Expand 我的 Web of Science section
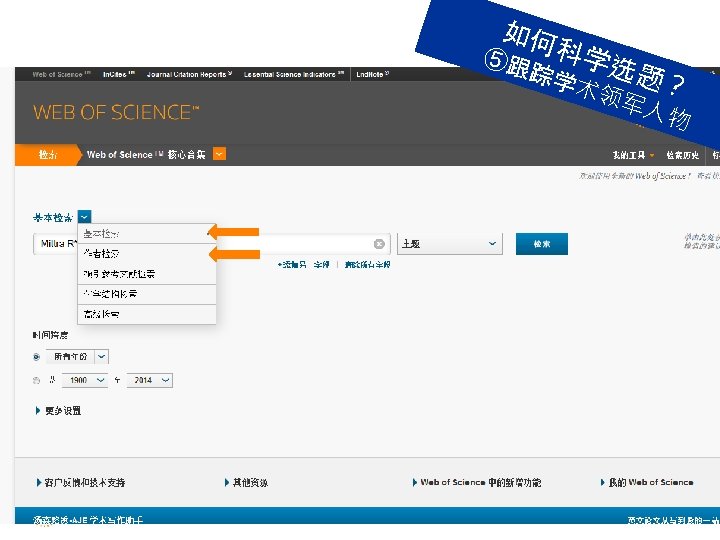 click(x=647, y=483)
